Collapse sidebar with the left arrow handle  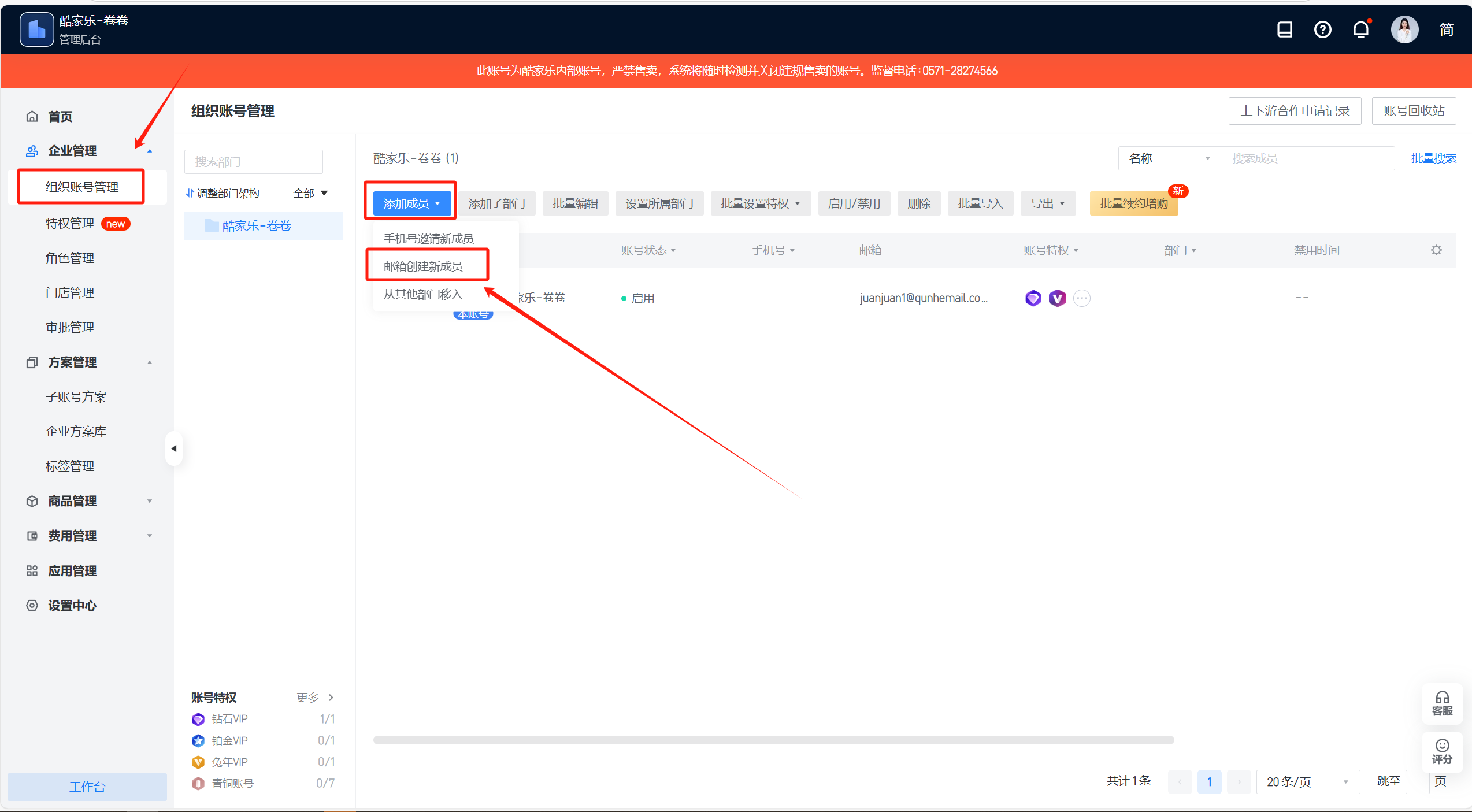pos(173,448)
